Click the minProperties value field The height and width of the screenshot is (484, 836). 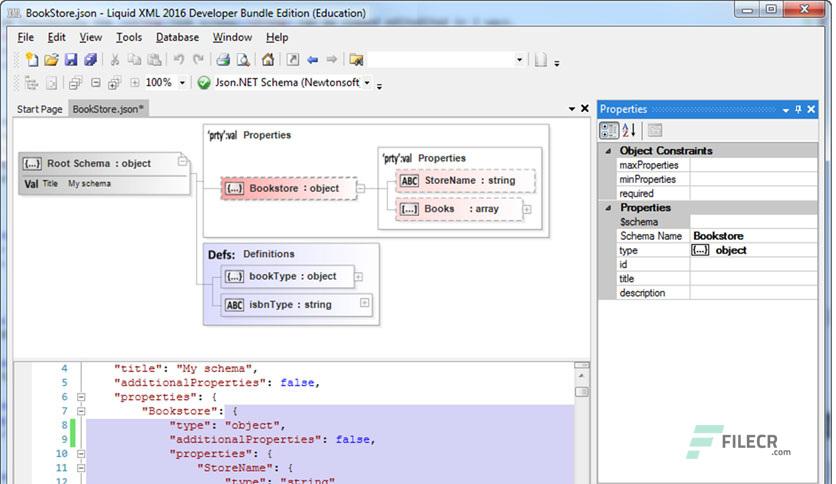(x=753, y=179)
